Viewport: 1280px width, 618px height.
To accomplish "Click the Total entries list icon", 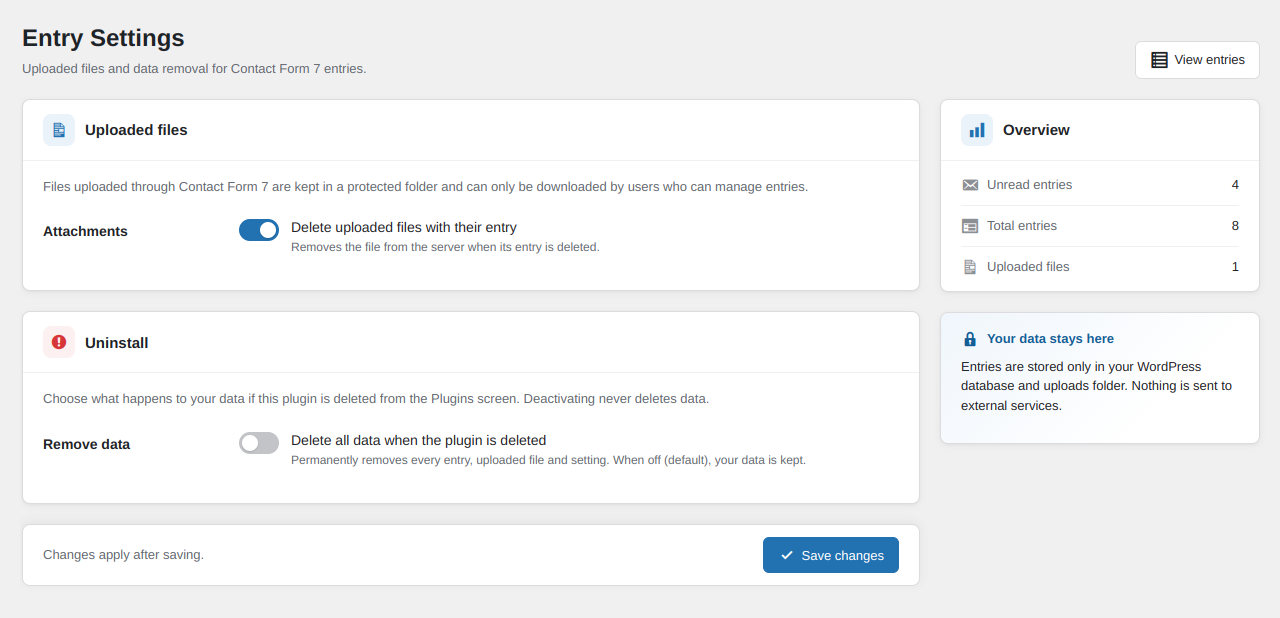I will [970, 226].
